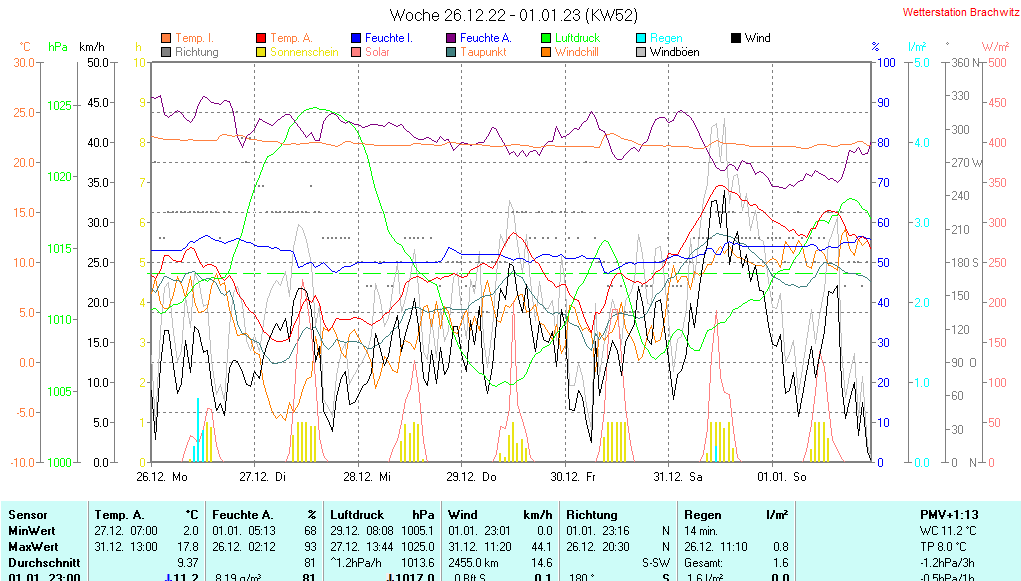Select the 31.12. Sa date on the axis

678,477
